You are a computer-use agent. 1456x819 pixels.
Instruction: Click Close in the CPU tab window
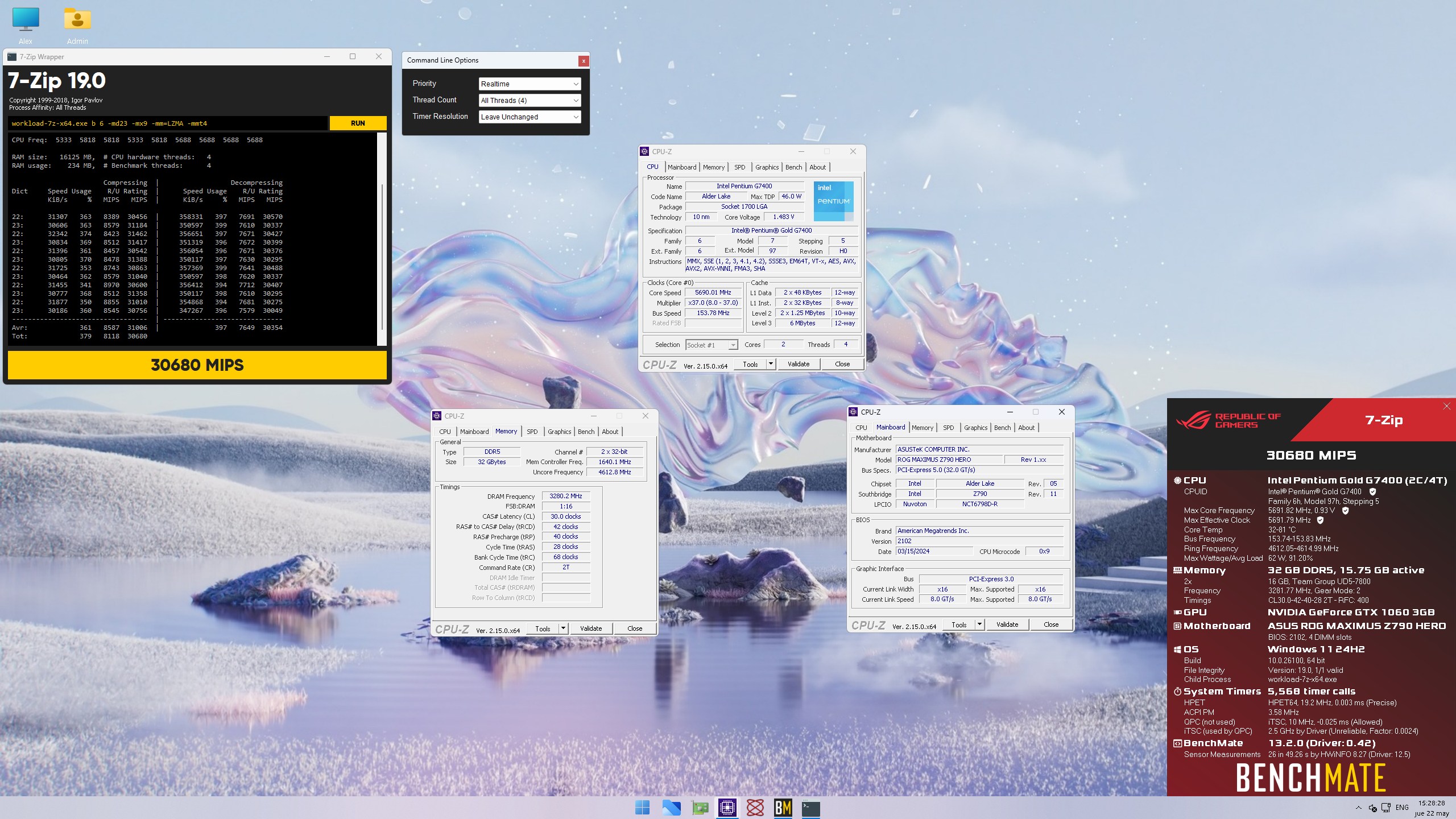(x=842, y=364)
